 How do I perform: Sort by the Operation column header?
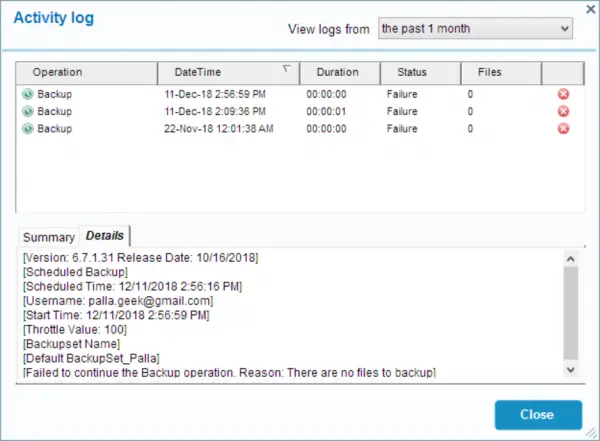point(86,72)
